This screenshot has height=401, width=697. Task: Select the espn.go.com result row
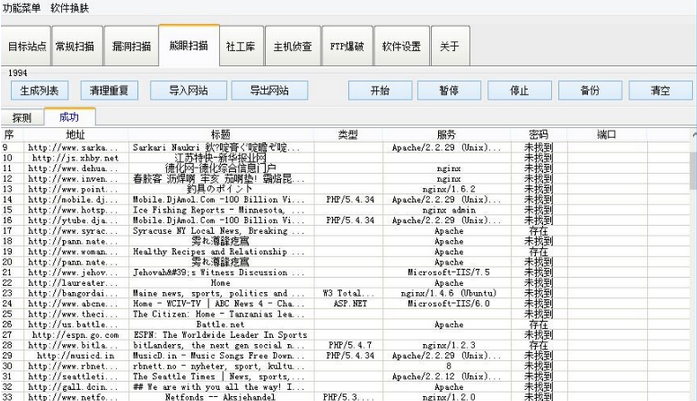pyautogui.click(x=200, y=335)
